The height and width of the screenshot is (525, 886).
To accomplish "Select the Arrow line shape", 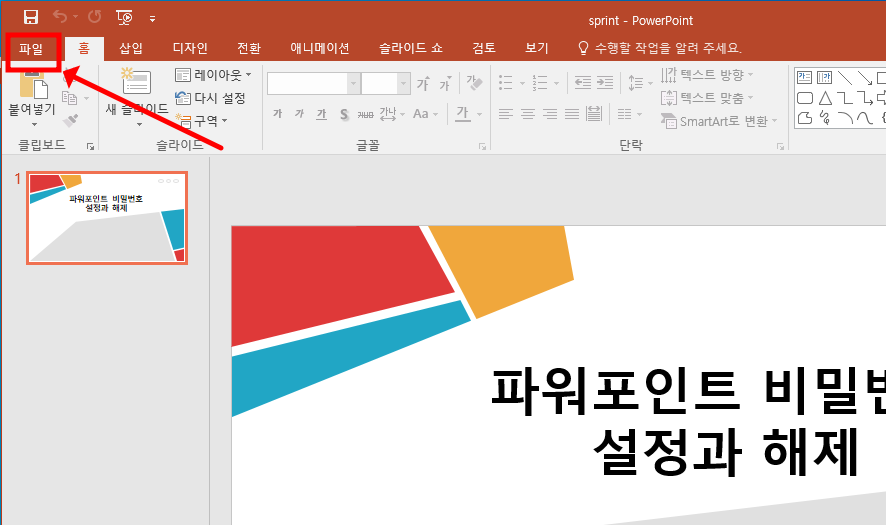I will pos(865,77).
